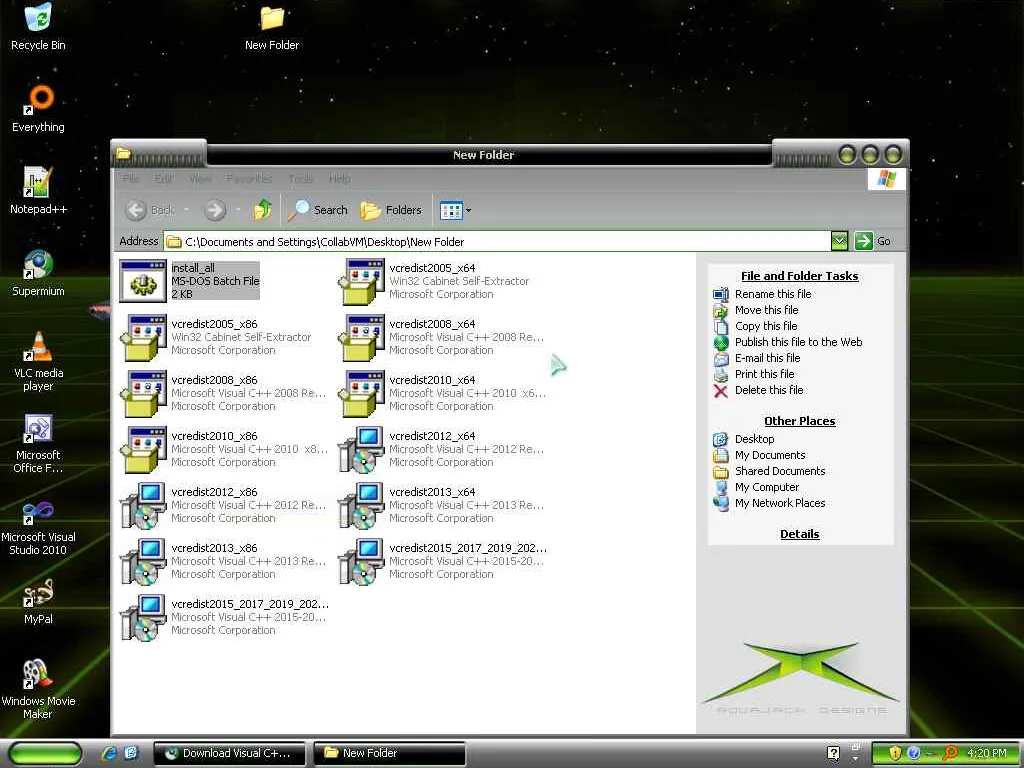The height and width of the screenshot is (768, 1024).
Task: Click the address bar path field
Action: coord(497,242)
